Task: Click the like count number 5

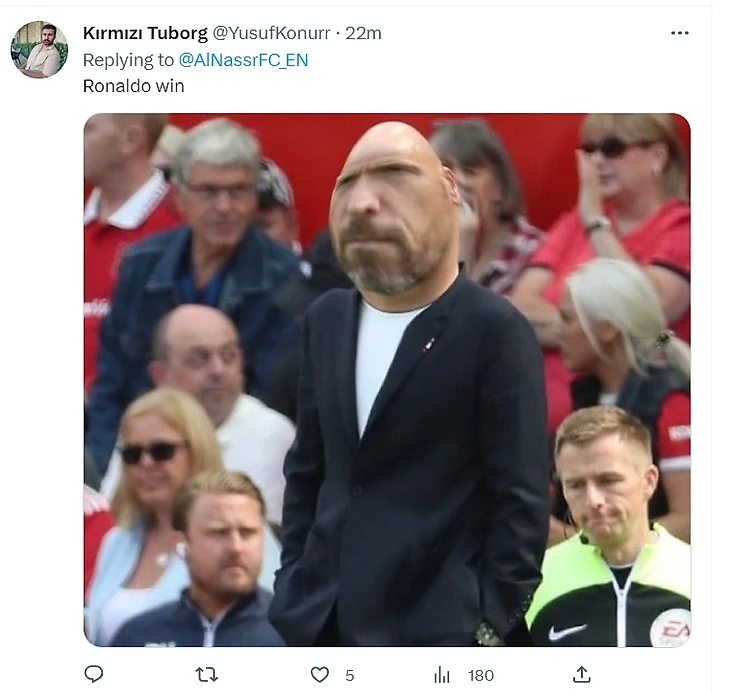Action: (350, 675)
